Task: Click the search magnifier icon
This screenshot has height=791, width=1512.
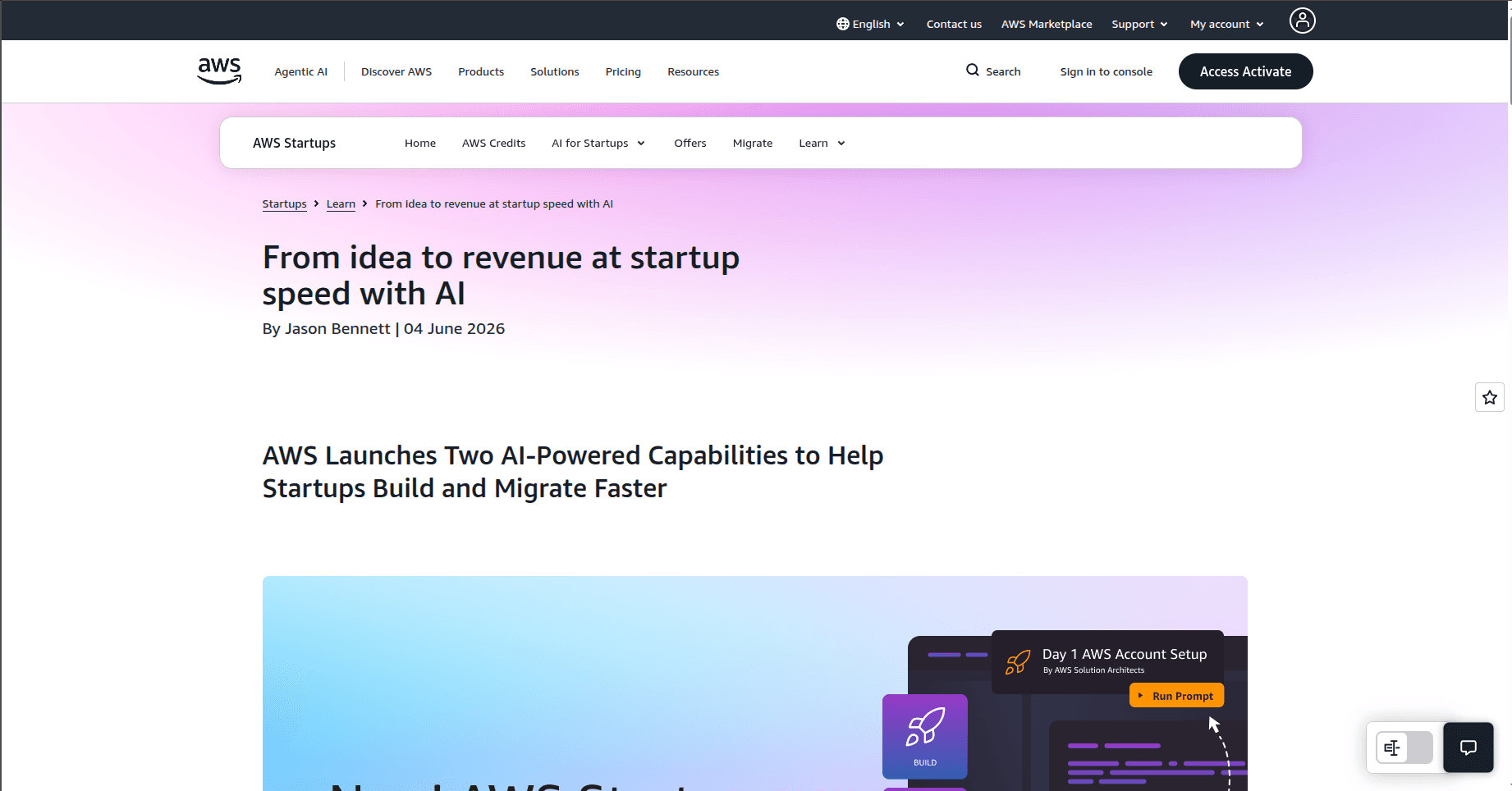Action: pyautogui.click(x=972, y=71)
